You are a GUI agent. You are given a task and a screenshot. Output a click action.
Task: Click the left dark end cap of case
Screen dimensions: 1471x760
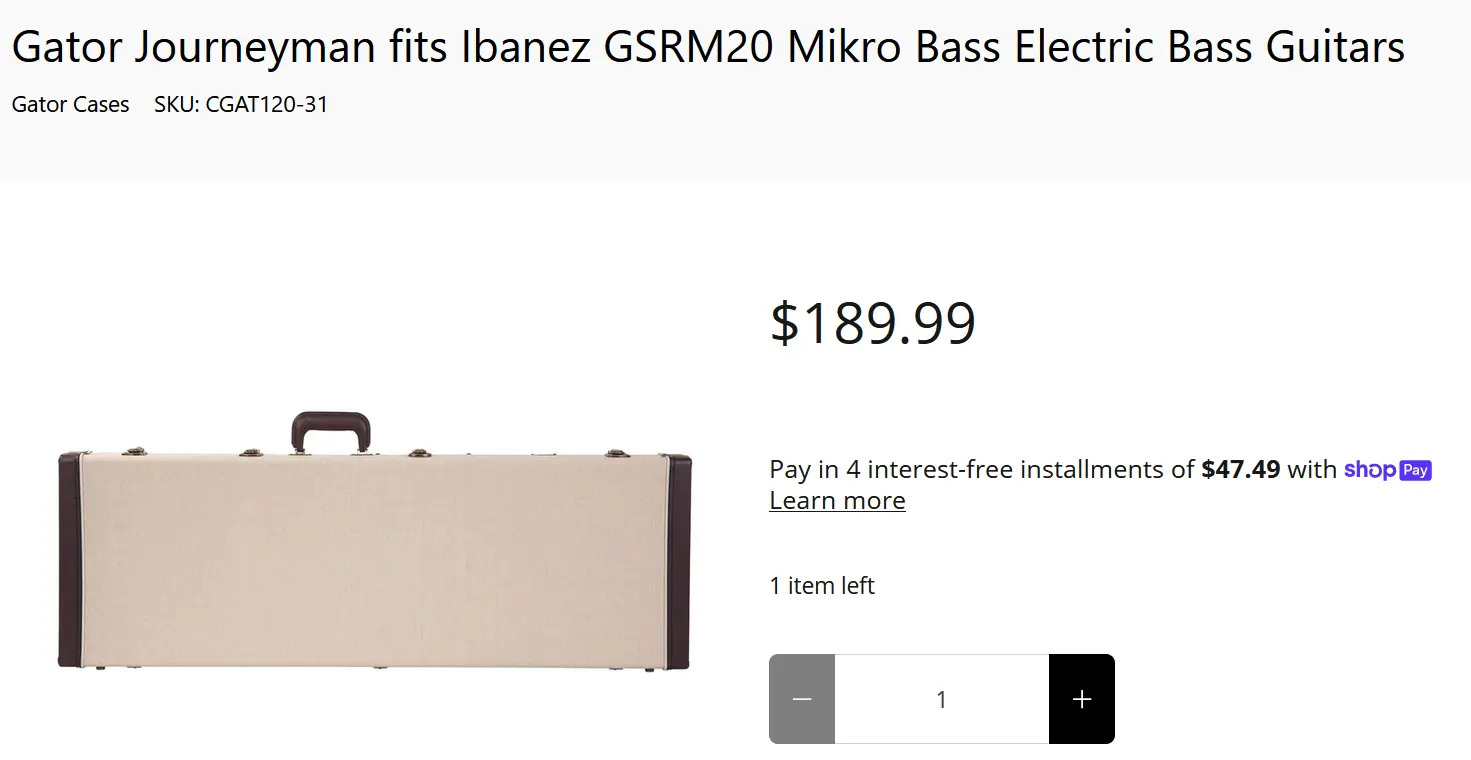click(69, 560)
